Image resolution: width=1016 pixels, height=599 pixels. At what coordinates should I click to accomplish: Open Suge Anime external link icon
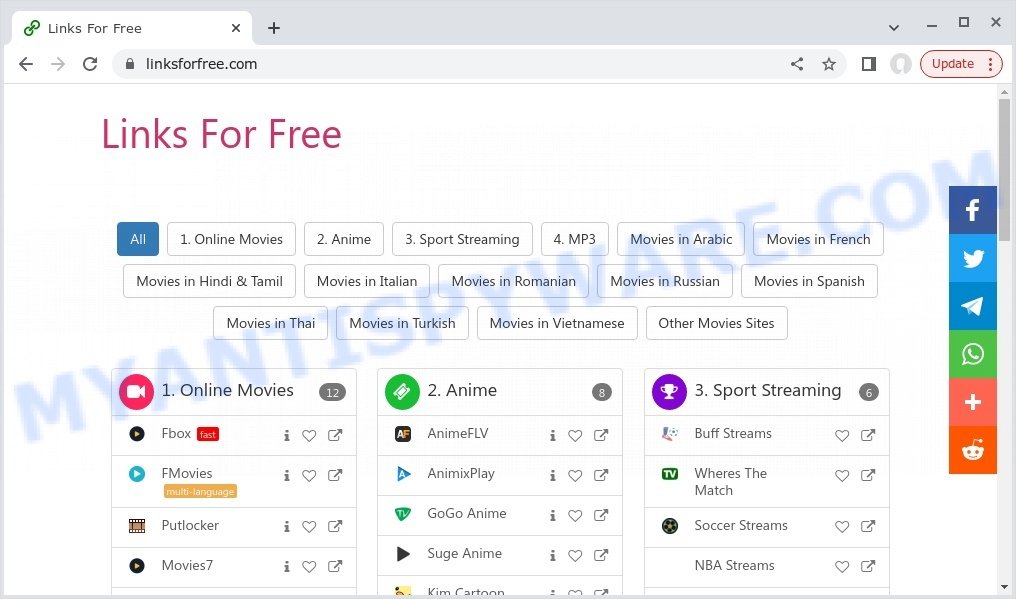click(x=601, y=555)
